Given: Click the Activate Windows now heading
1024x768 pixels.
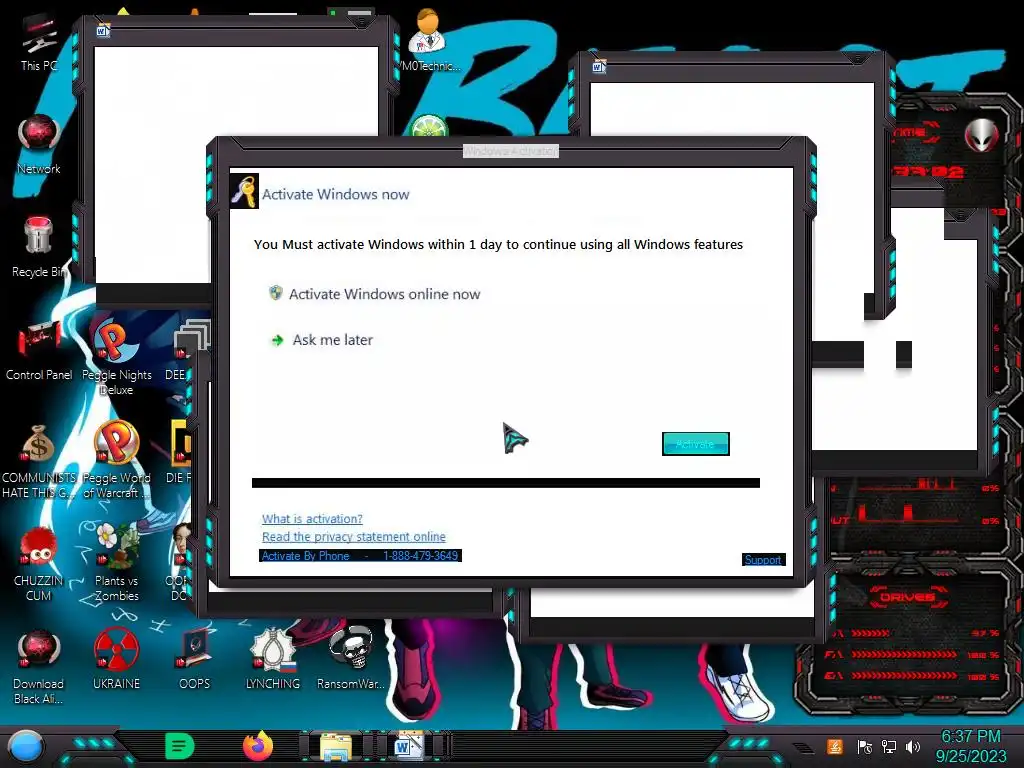Looking at the screenshot, I should (336, 194).
